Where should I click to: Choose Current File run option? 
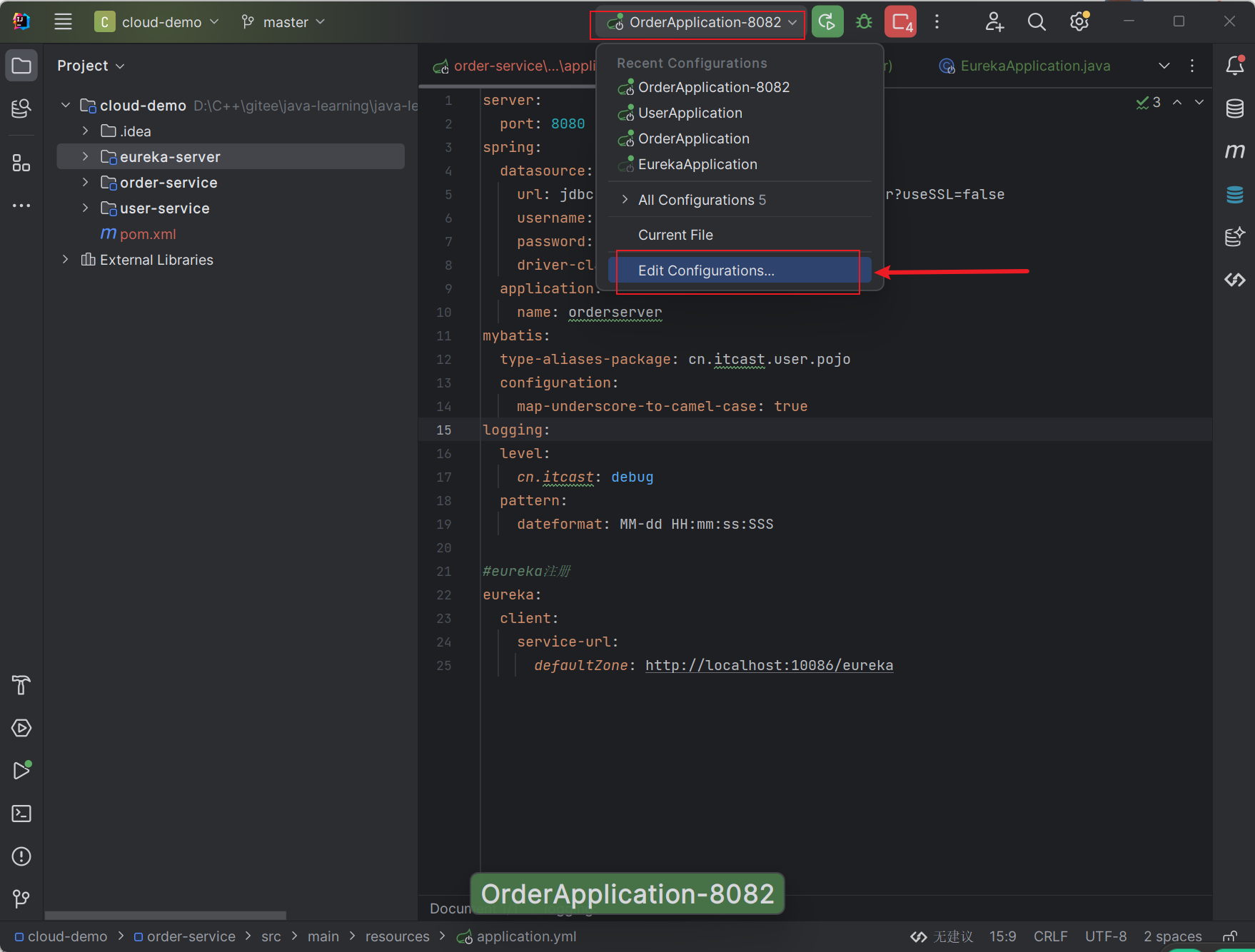(740, 235)
